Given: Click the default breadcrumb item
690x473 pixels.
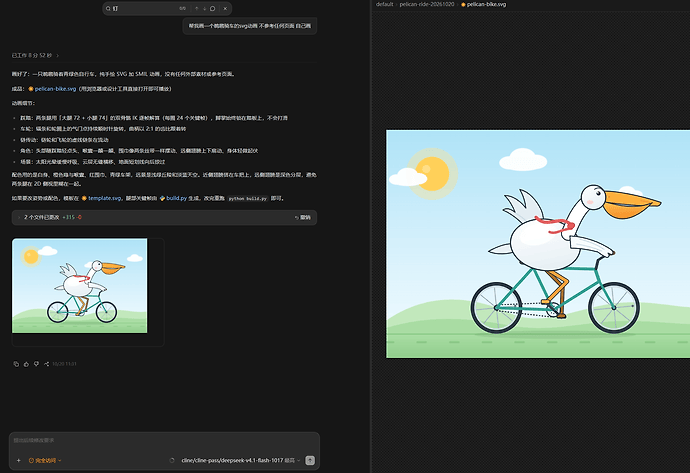Looking at the screenshot, I should [384, 4].
